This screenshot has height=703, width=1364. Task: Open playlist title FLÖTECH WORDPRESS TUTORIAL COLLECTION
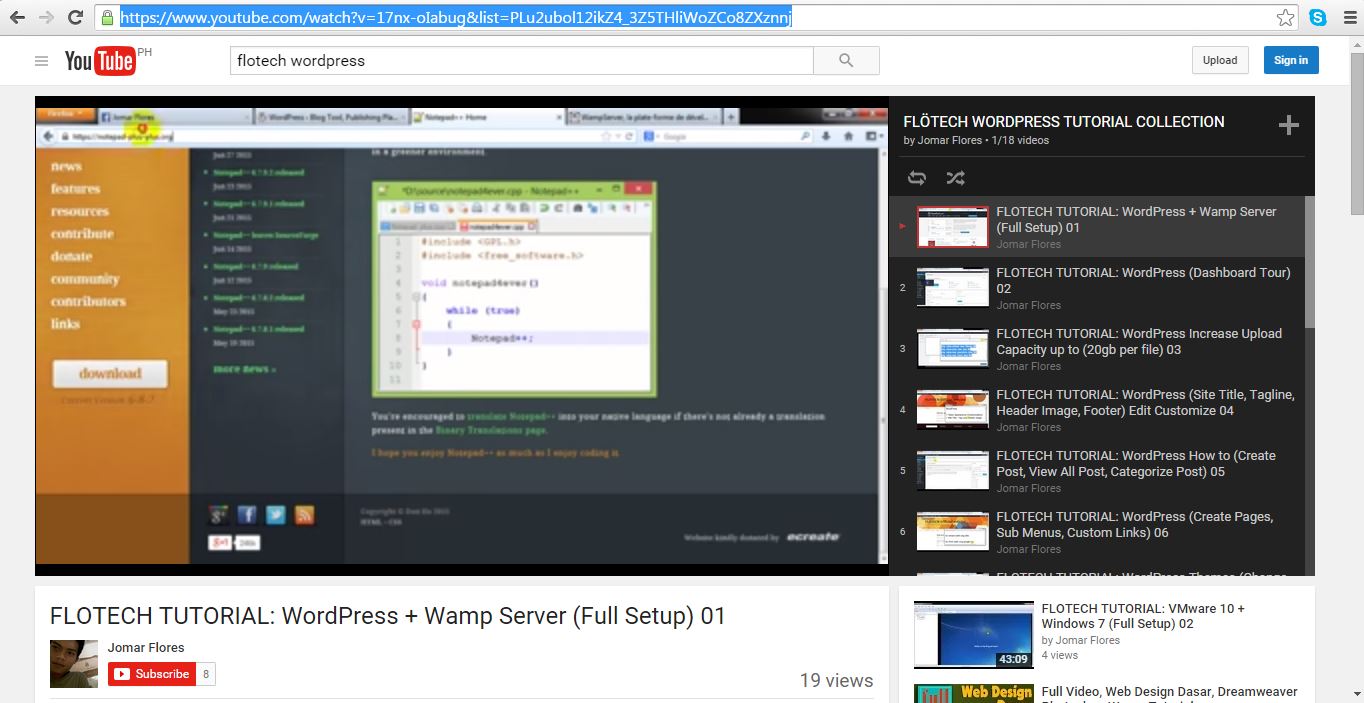(x=1063, y=121)
